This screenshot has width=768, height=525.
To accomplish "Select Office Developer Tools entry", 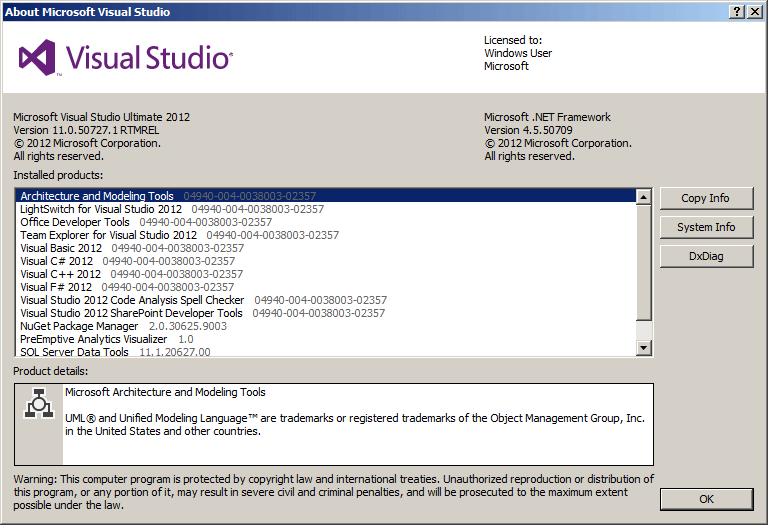I will pos(326,222).
